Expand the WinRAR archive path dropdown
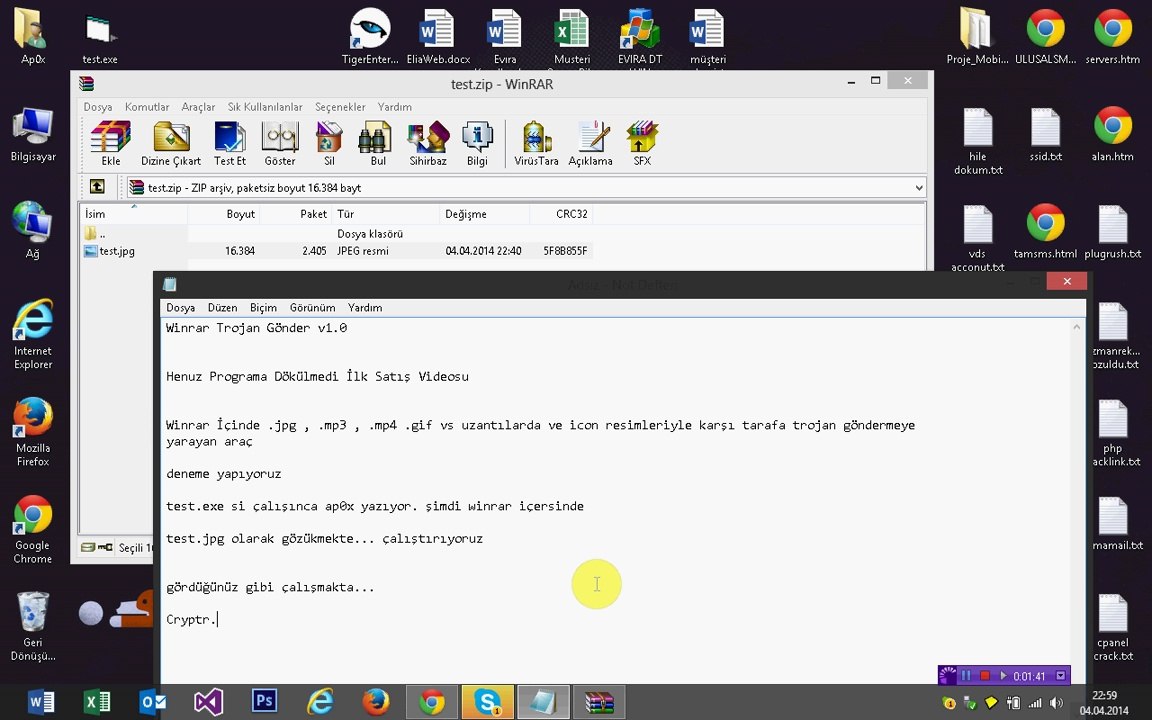The image size is (1152, 720). (x=918, y=187)
